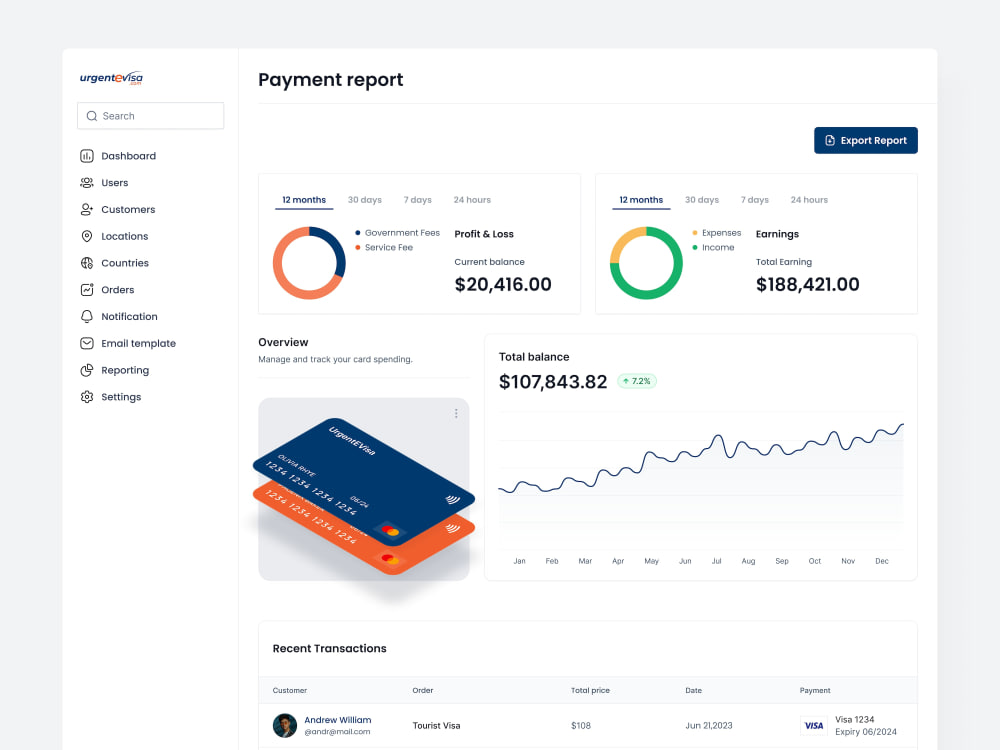The width and height of the screenshot is (1000, 750).
Task: Click the Tourist Visa order cell
Action: [436, 726]
